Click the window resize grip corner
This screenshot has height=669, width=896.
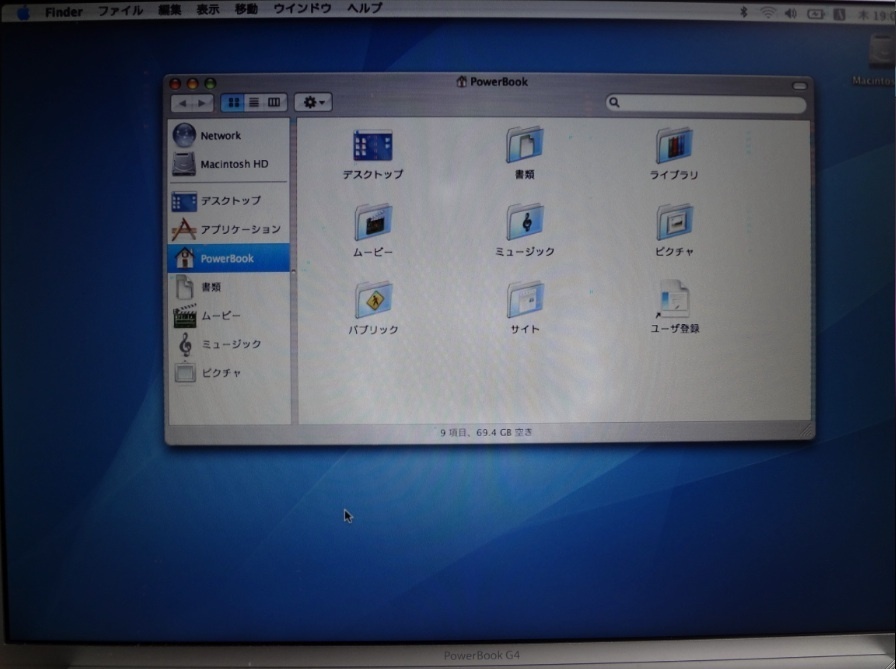point(806,431)
